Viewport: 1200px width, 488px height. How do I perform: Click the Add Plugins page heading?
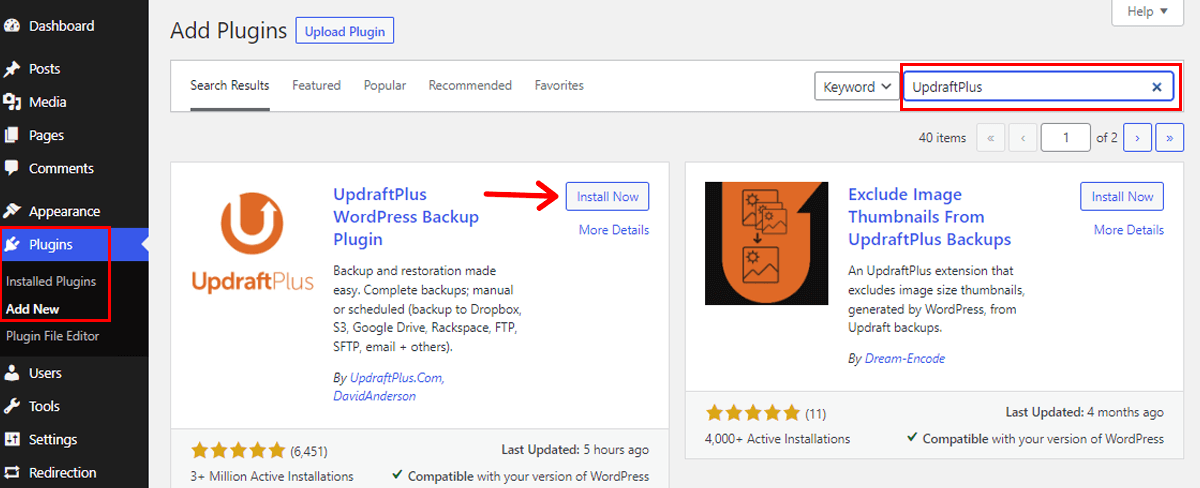[x=229, y=31]
